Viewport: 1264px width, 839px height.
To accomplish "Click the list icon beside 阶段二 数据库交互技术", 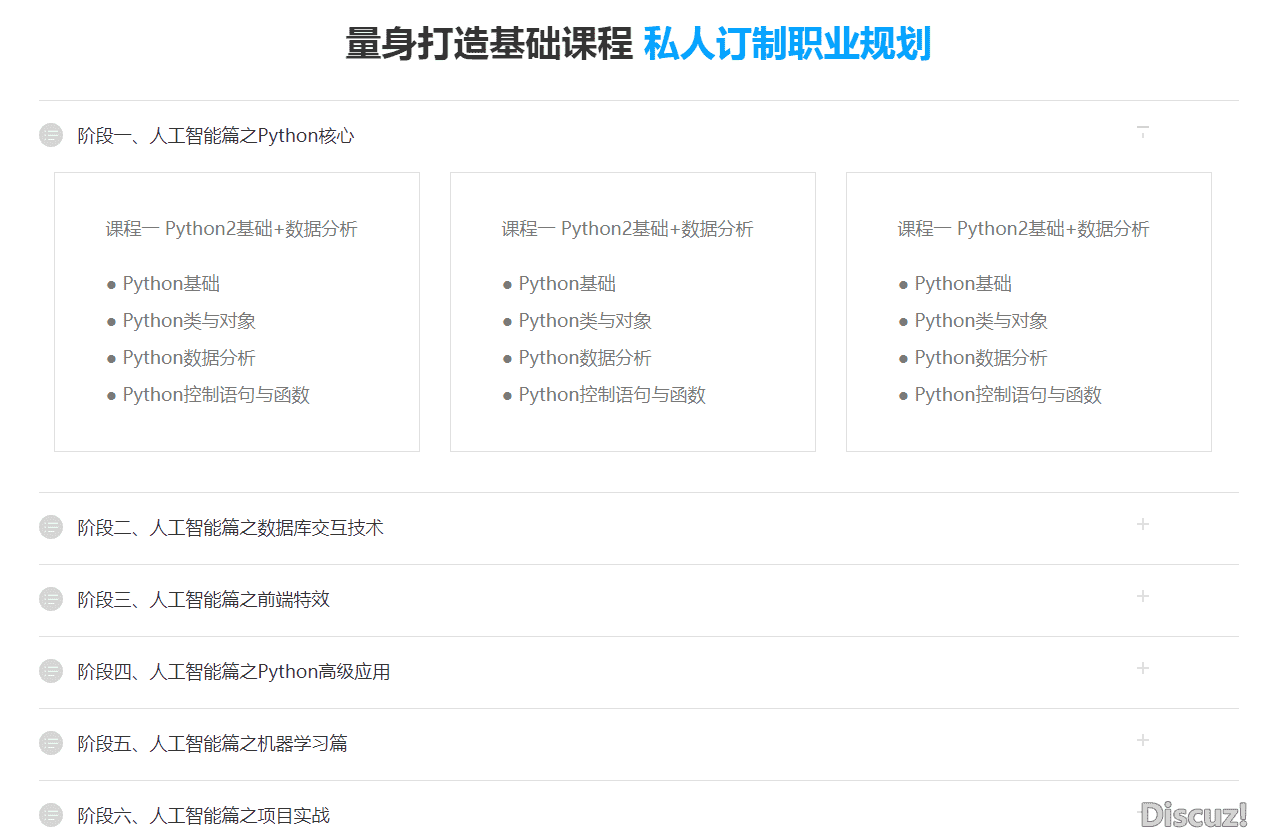I will [x=51, y=527].
